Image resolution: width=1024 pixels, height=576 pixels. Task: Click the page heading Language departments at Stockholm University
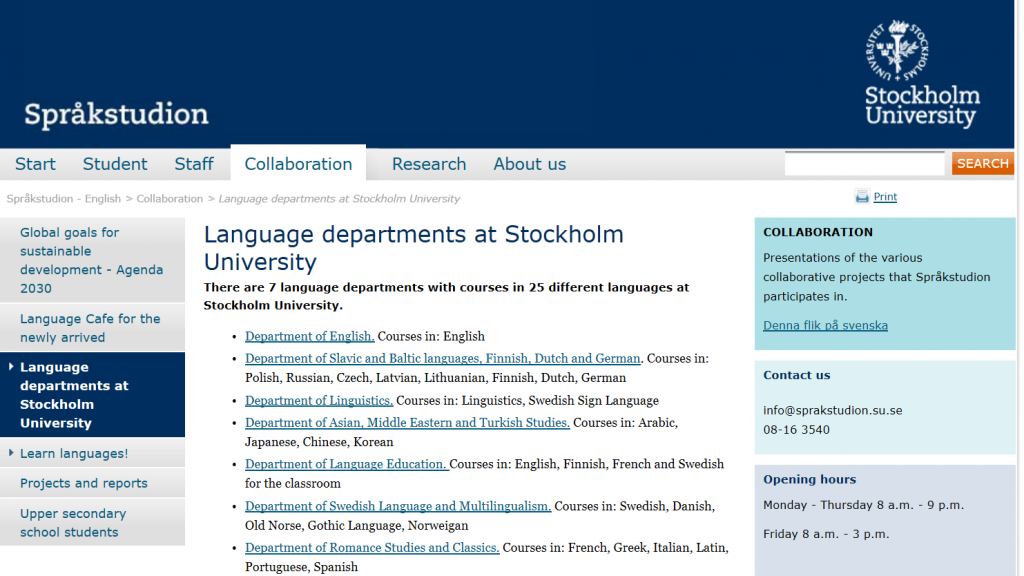tap(413, 248)
